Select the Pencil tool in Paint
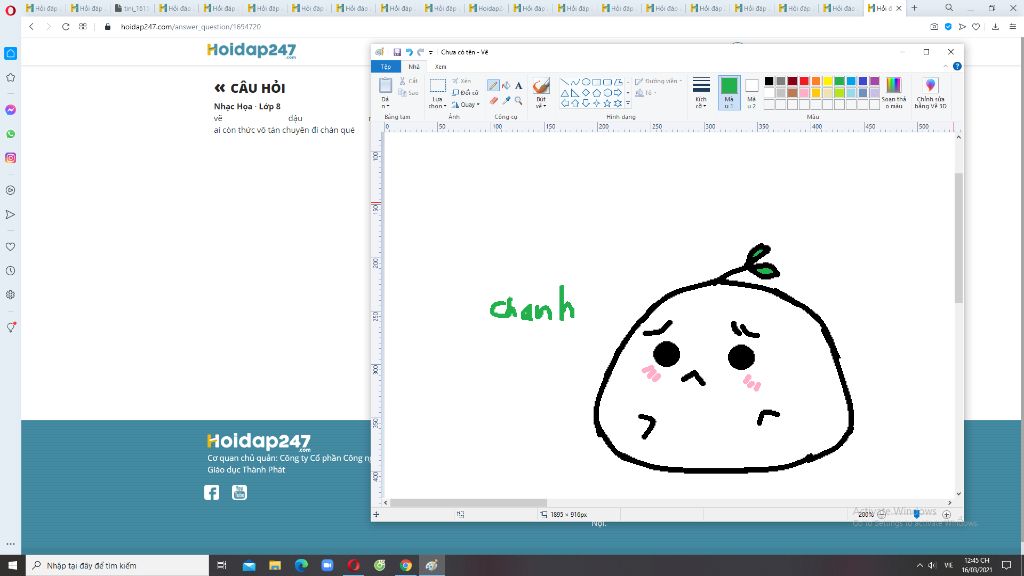This screenshot has height=576, width=1024. (x=493, y=86)
